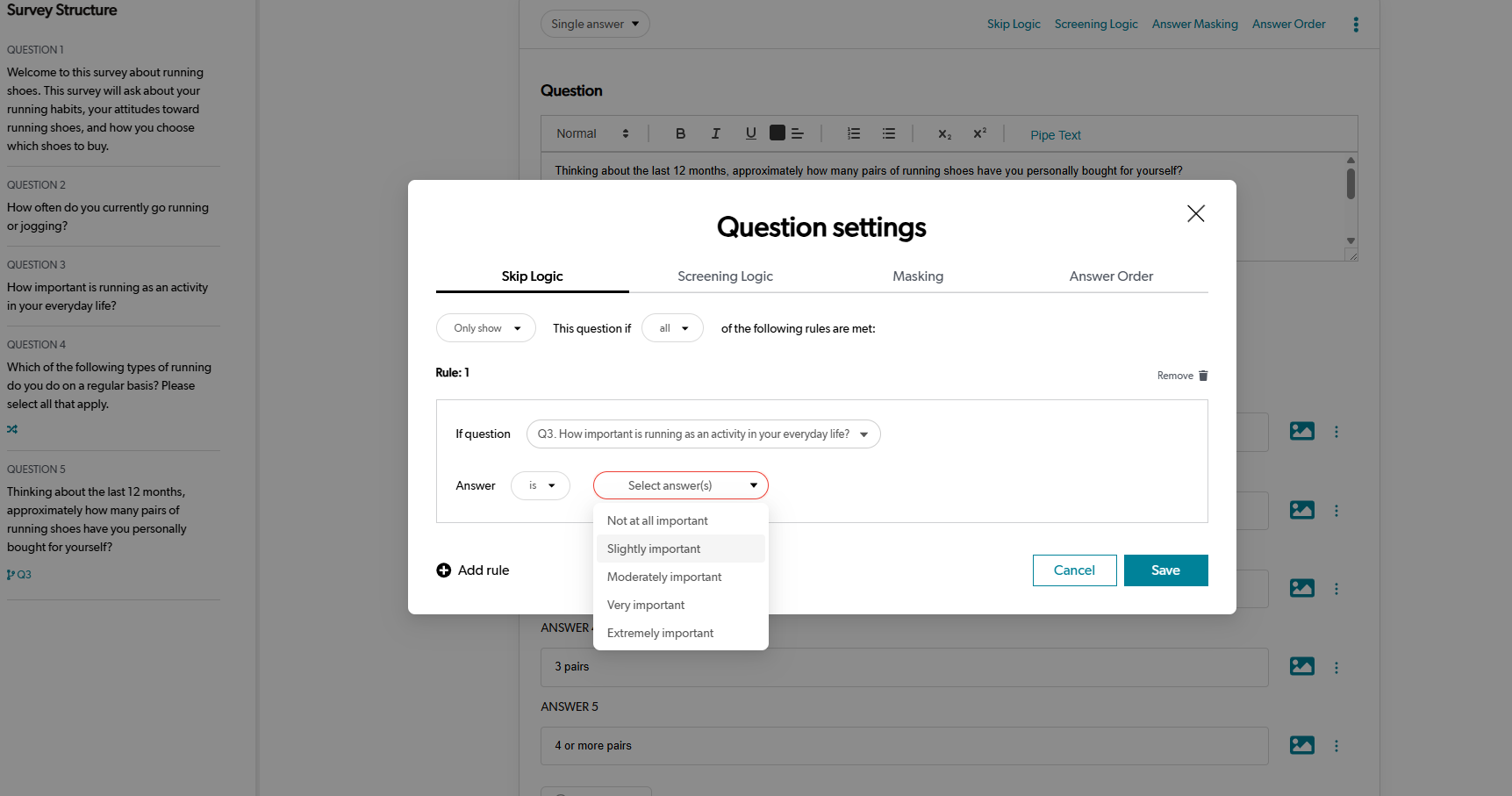Click the subscript icon
1512x796 pixels.
944,134
